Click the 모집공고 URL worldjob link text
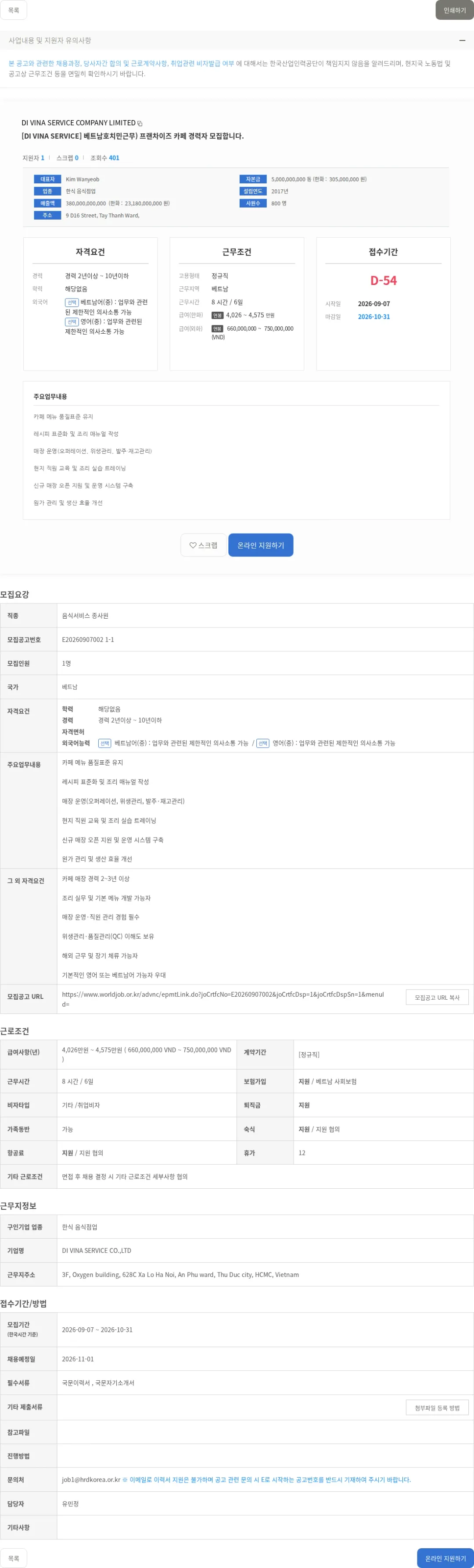The image size is (474, 1568). point(223,999)
